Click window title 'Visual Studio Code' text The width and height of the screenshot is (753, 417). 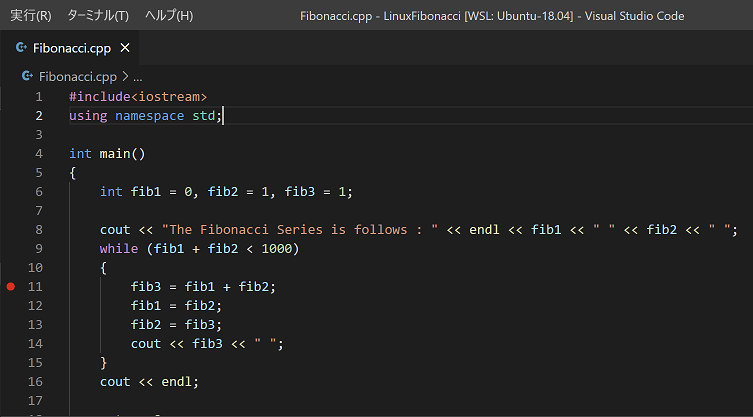click(x=634, y=16)
